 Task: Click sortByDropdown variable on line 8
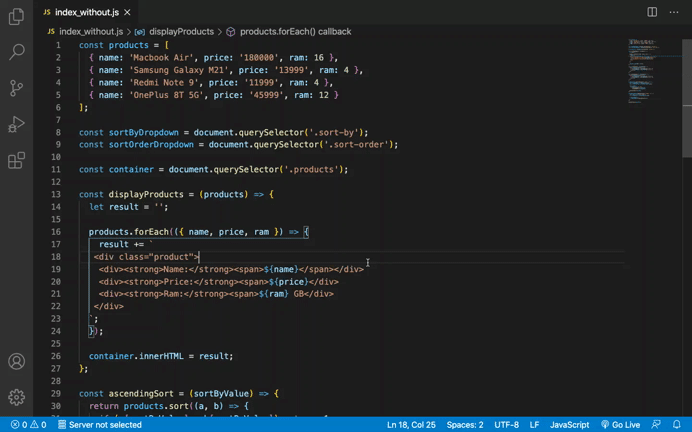(144, 132)
